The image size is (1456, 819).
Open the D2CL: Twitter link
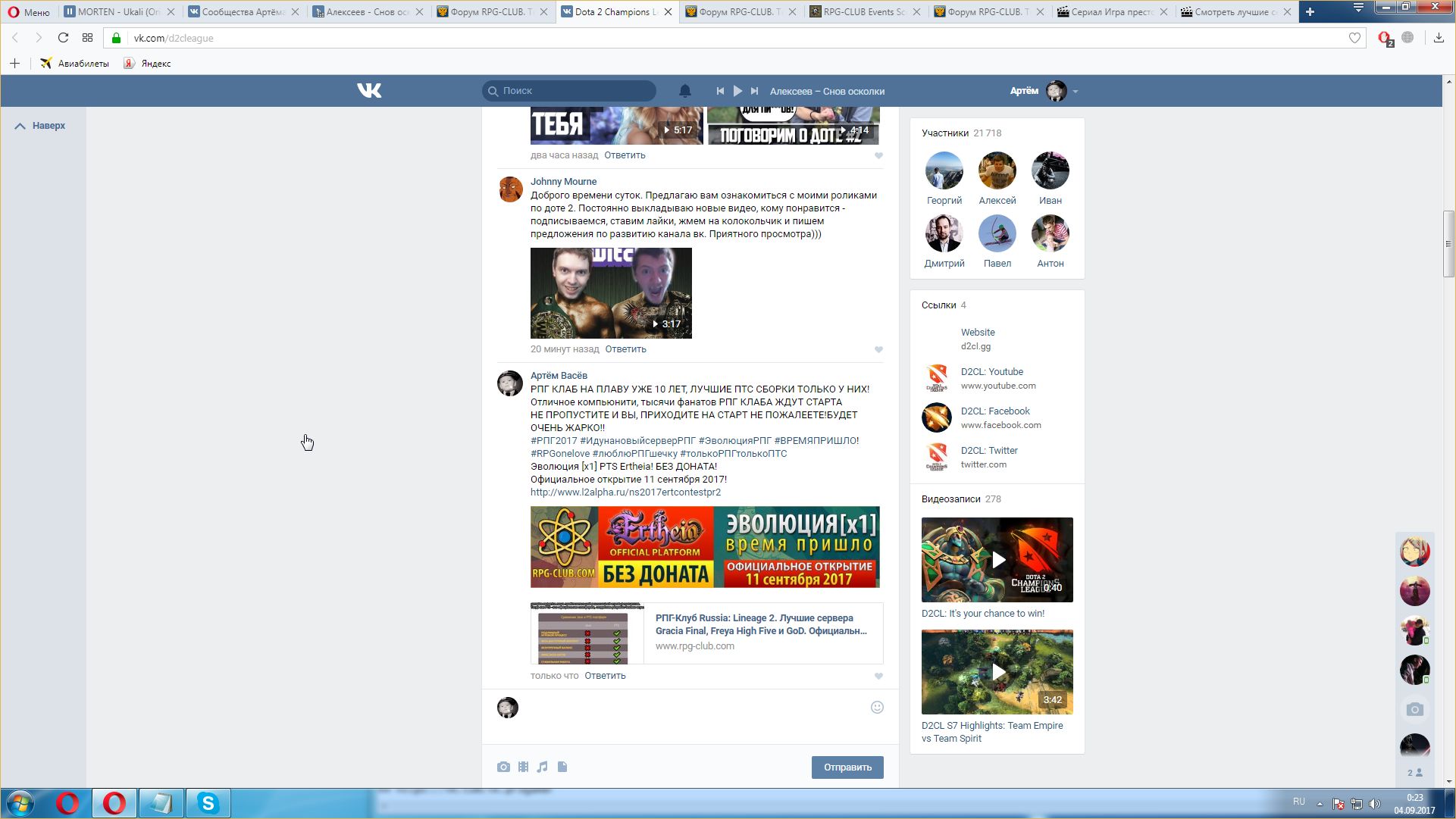tap(989, 451)
